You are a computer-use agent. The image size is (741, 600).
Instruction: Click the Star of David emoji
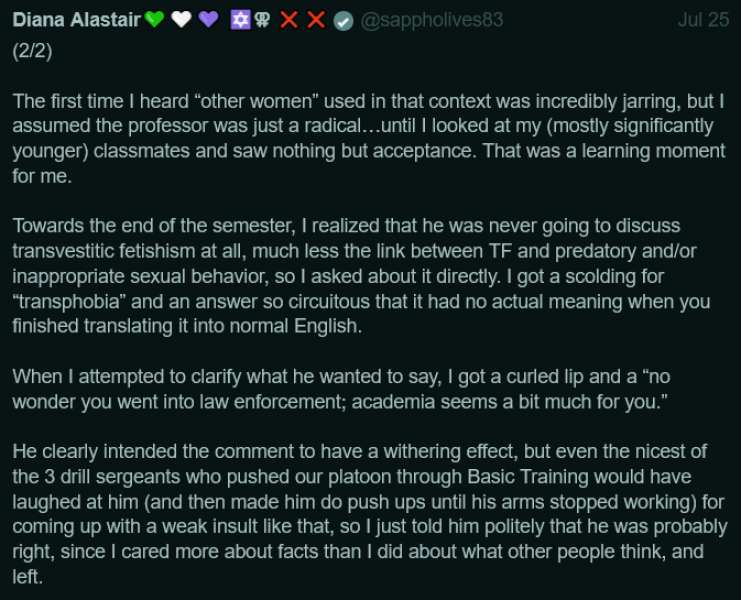click(x=239, y=19)
